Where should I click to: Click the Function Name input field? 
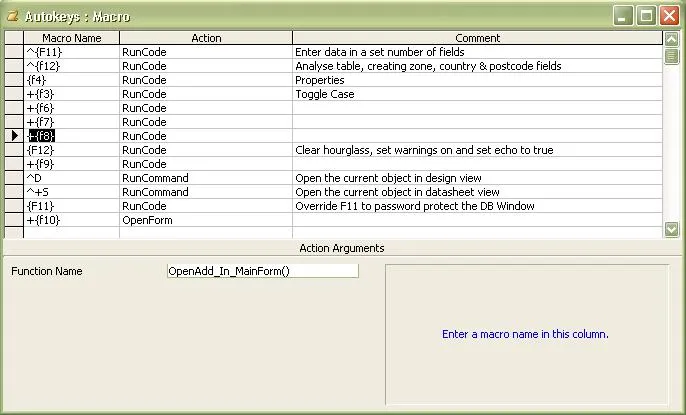(x=262, y=271)
